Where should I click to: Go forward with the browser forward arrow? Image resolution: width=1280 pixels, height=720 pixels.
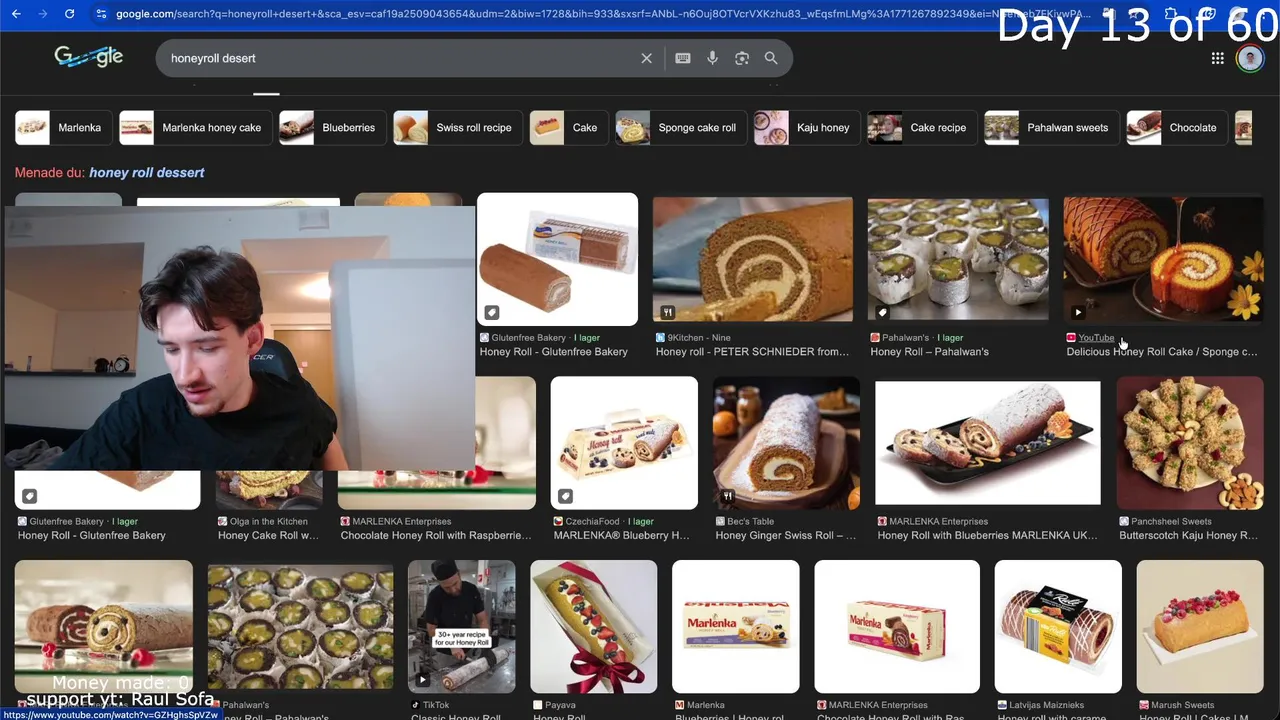pyautogui.click(x=42, y=14)
